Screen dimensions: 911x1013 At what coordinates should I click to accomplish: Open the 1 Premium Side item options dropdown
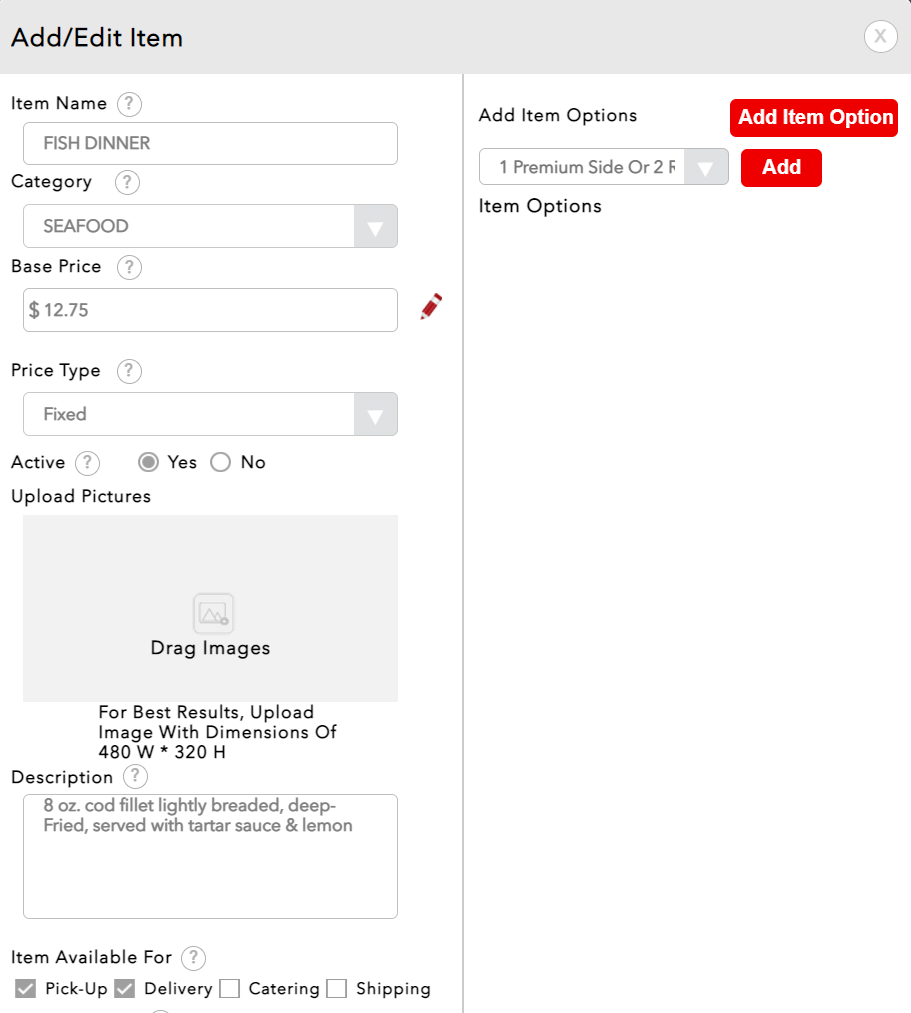click(x=603, y=168)
